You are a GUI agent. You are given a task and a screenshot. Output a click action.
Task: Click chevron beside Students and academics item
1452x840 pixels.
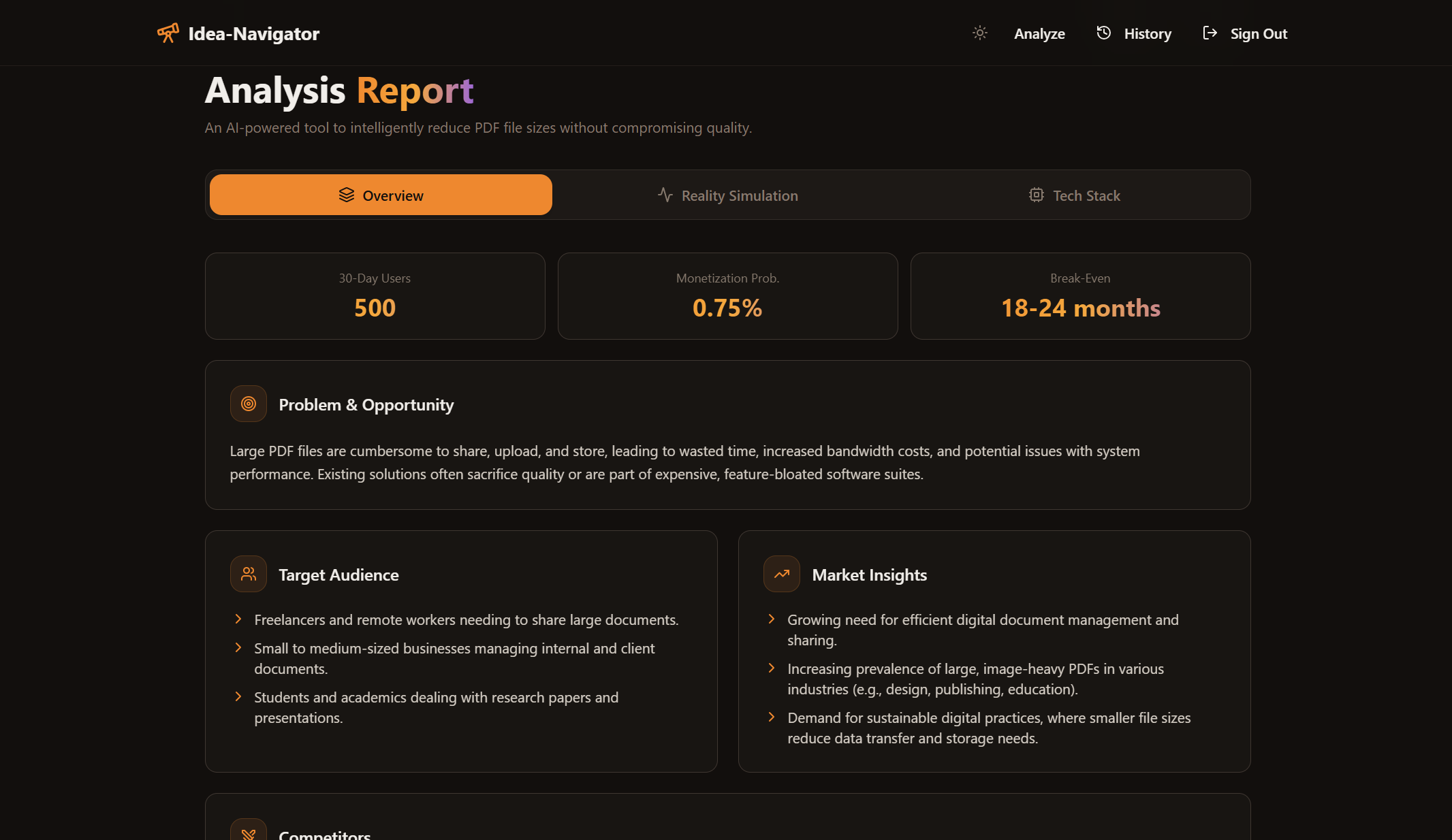coord(238,696)
